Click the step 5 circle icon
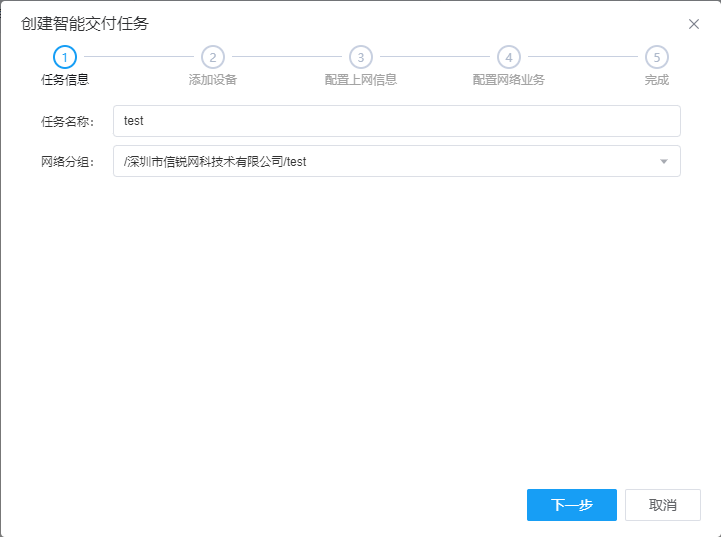The height and width of the screenshot is (537, 721). [657, 57]
